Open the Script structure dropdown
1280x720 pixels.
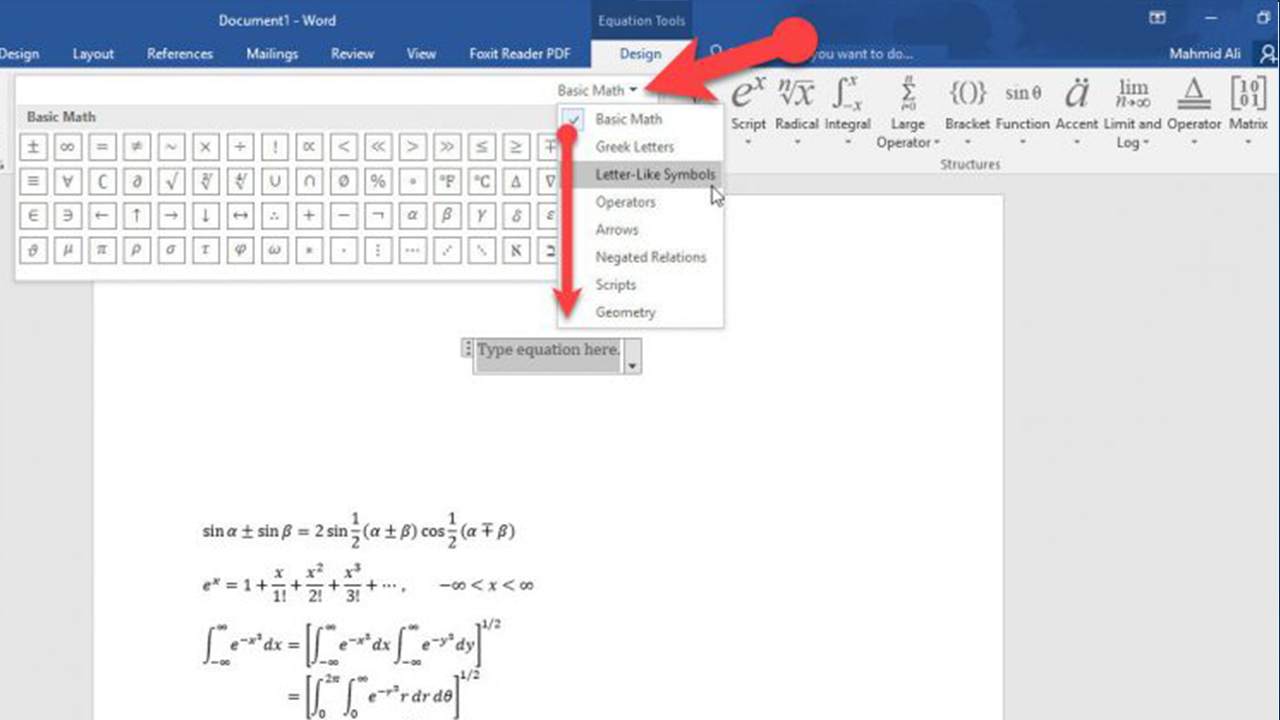(748, 111)
